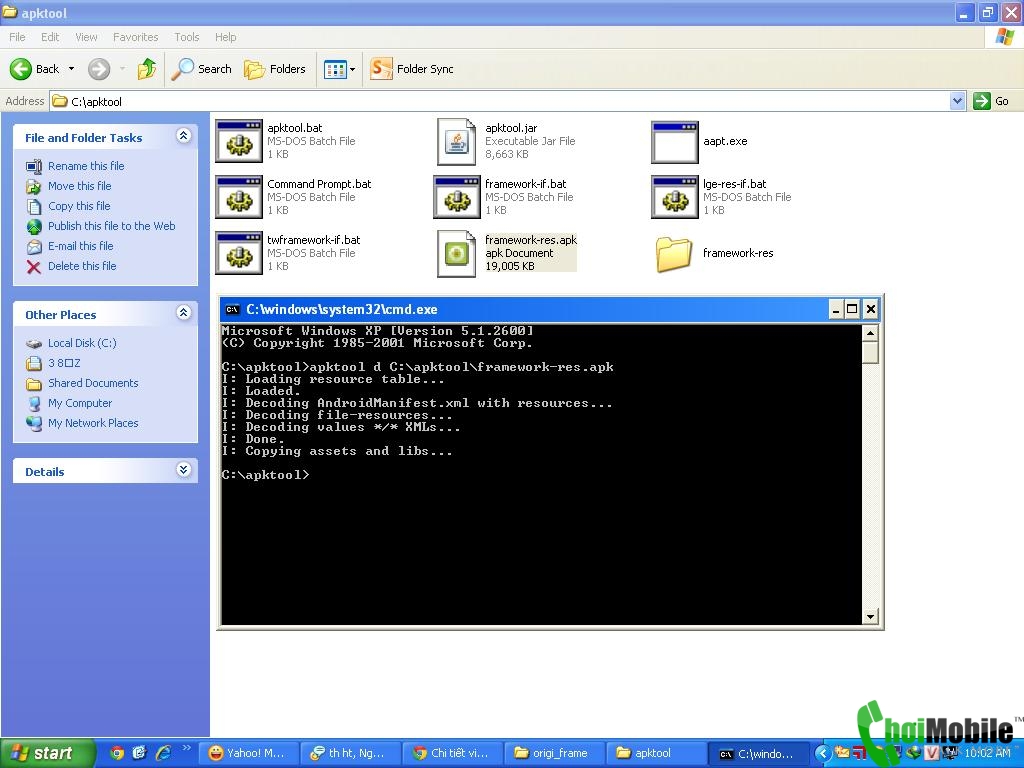Viewport: 1024px width, 768px height.
Task: Open the Help menu
Action: pos(225,37)
